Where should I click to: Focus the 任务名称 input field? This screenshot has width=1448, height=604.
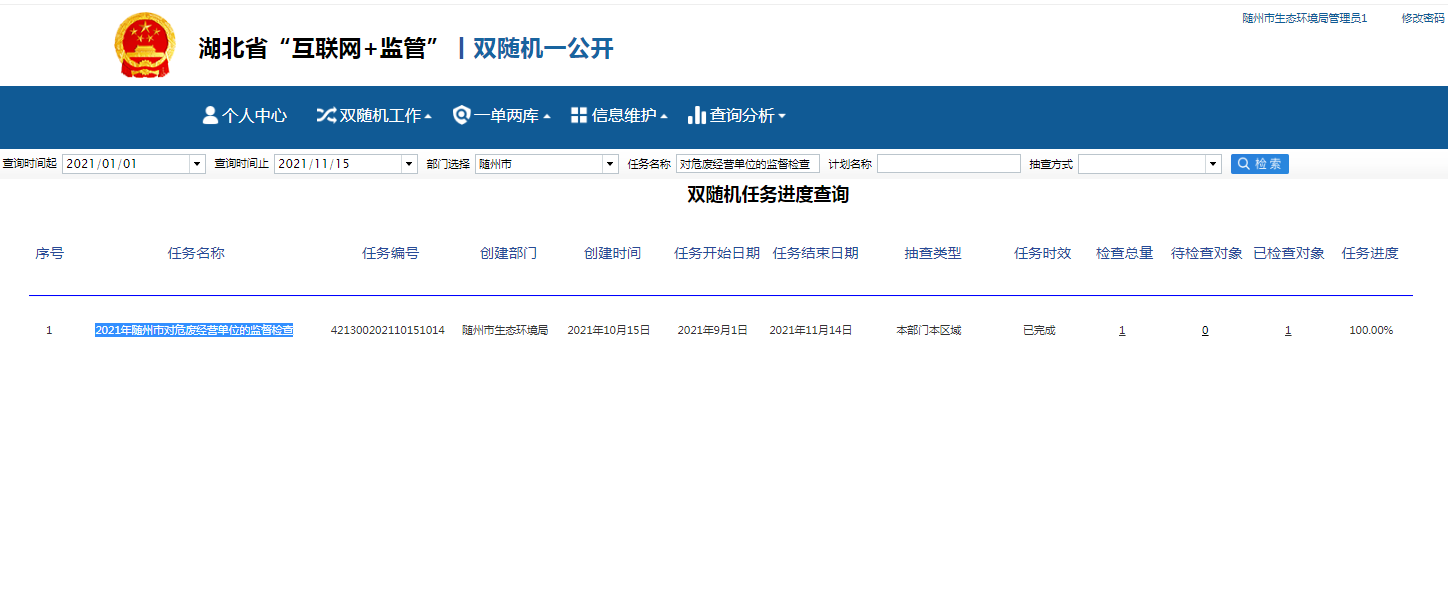click(x=747, y=164)
